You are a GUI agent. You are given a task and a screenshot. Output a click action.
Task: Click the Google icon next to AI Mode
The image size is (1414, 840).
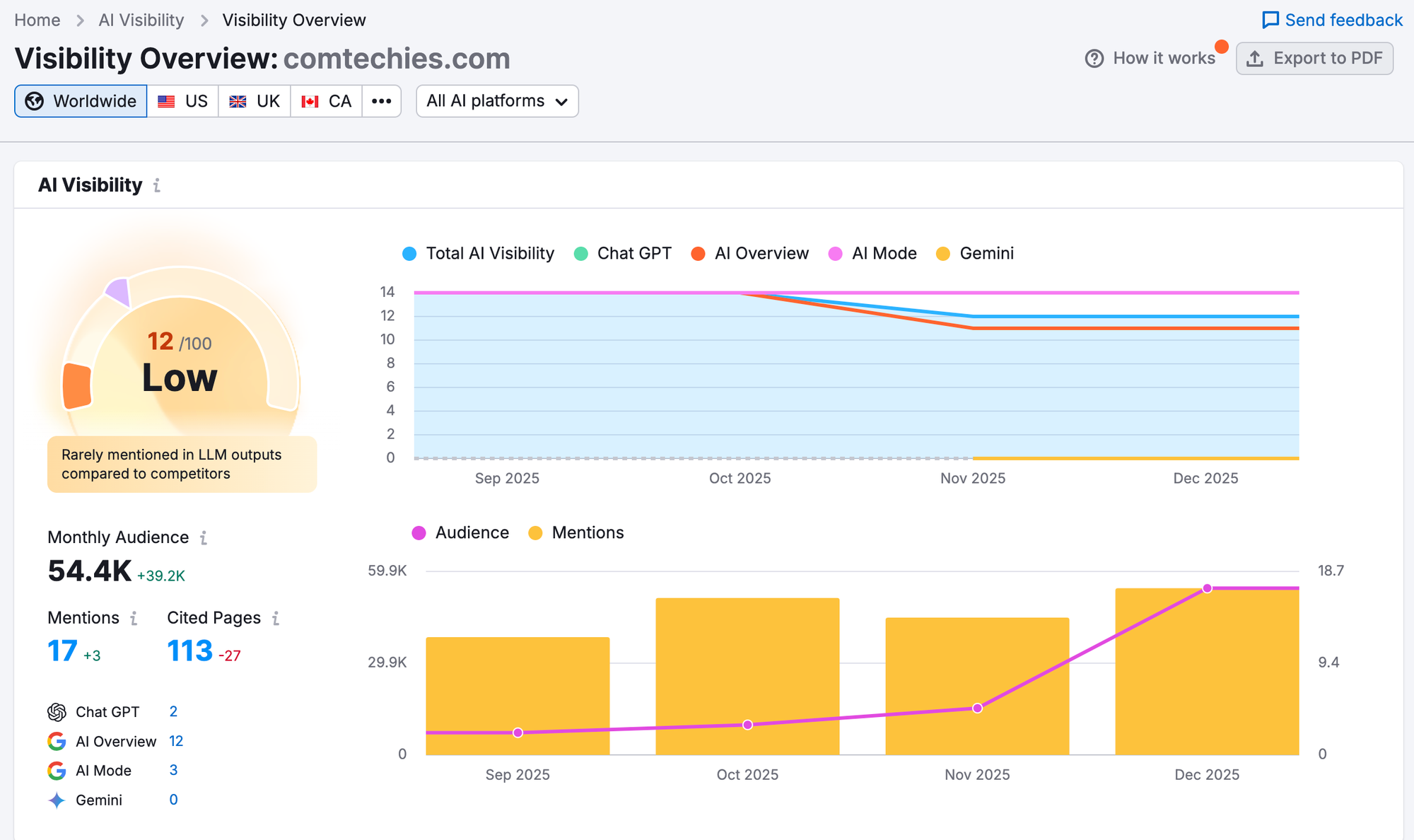tap(57, 771)
